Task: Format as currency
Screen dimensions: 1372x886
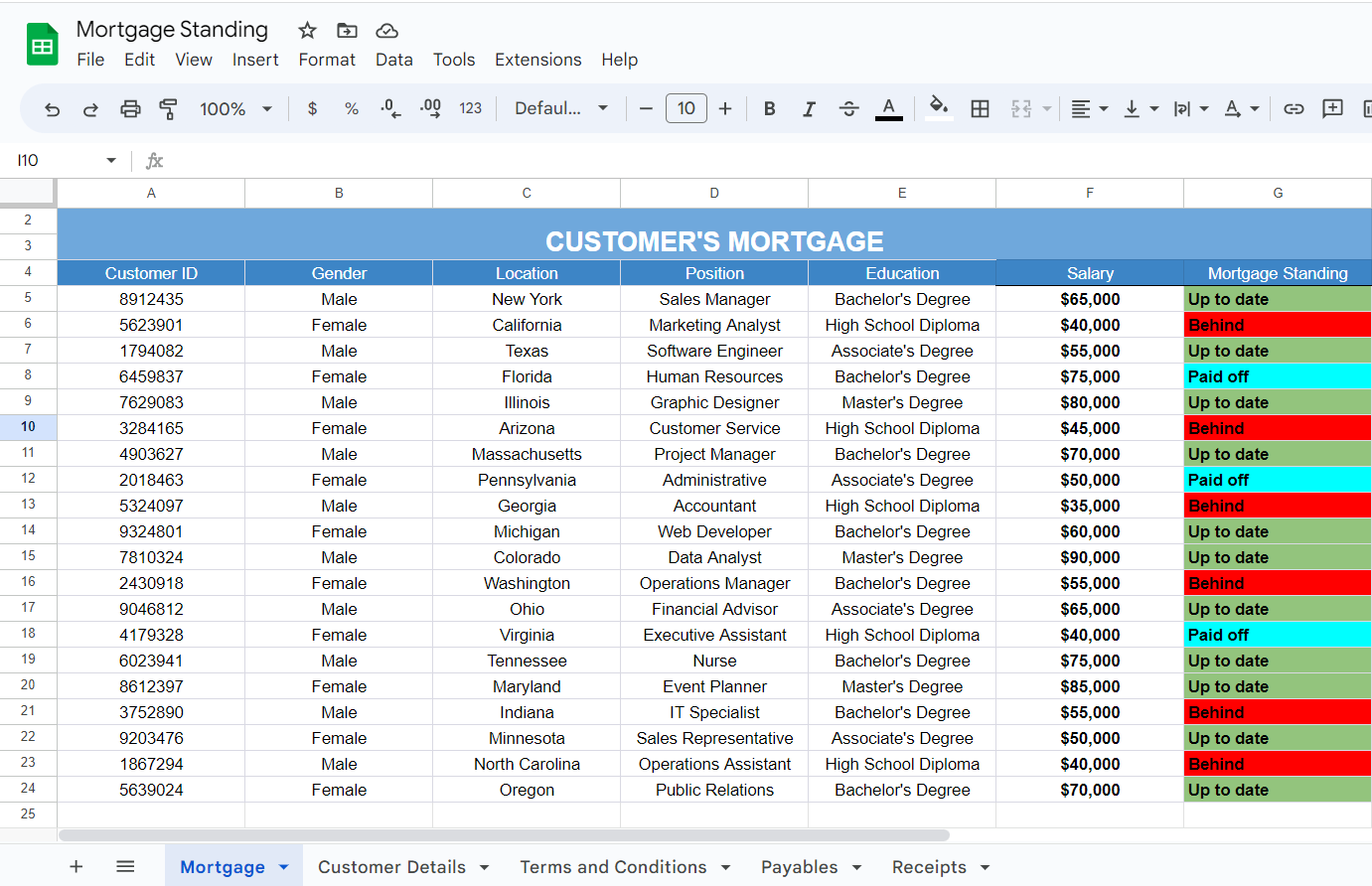Action: pyautogui.click(x=312, y=108)
